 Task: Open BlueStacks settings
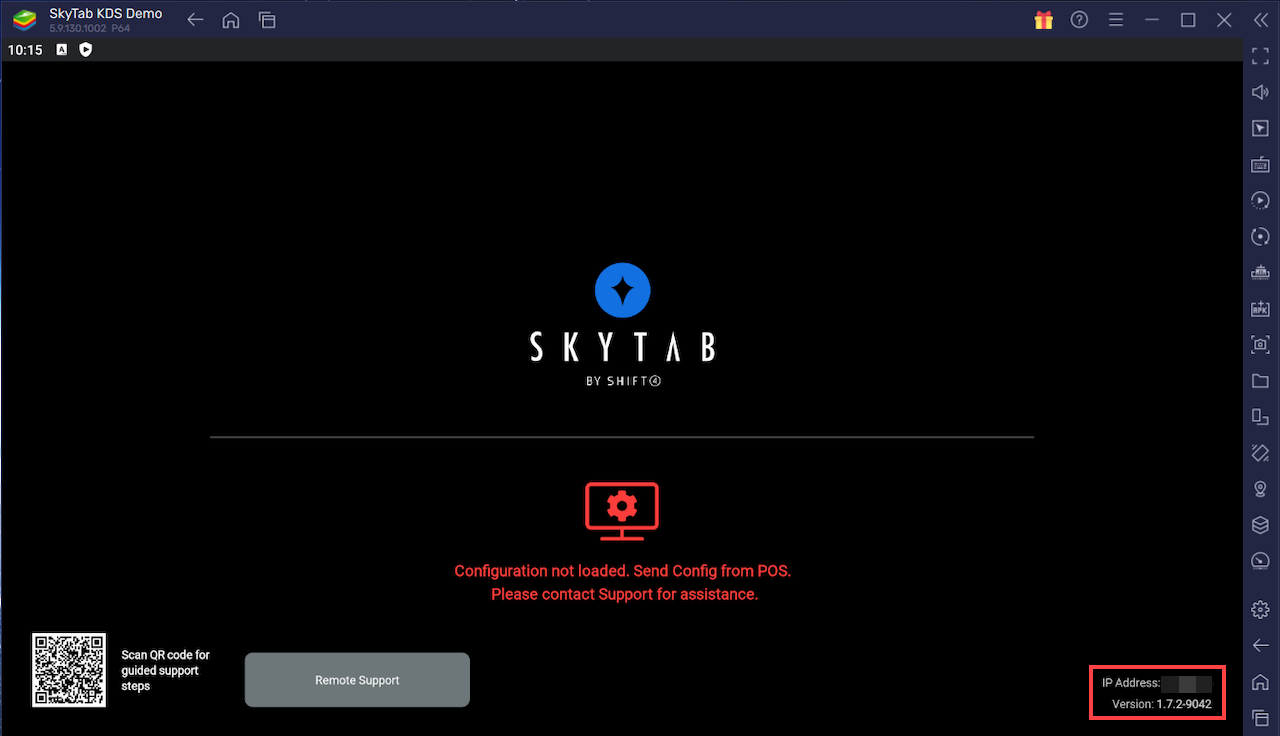[1260, 609]
